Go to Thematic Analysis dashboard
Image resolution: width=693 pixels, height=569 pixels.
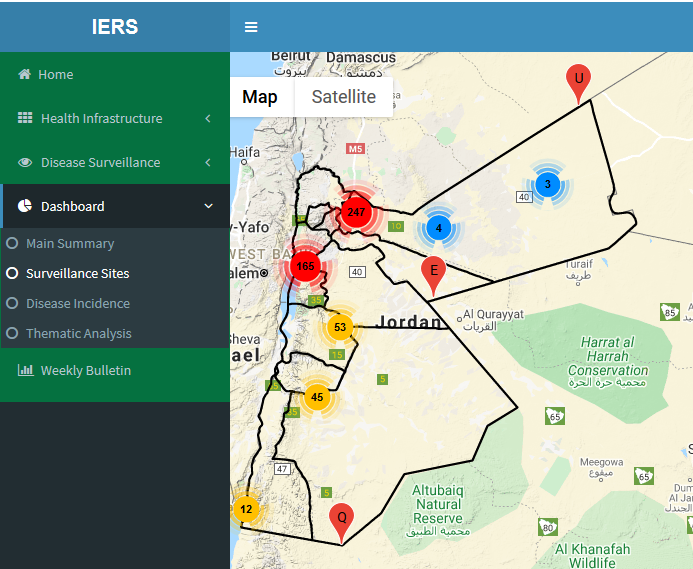click(79, 333)
